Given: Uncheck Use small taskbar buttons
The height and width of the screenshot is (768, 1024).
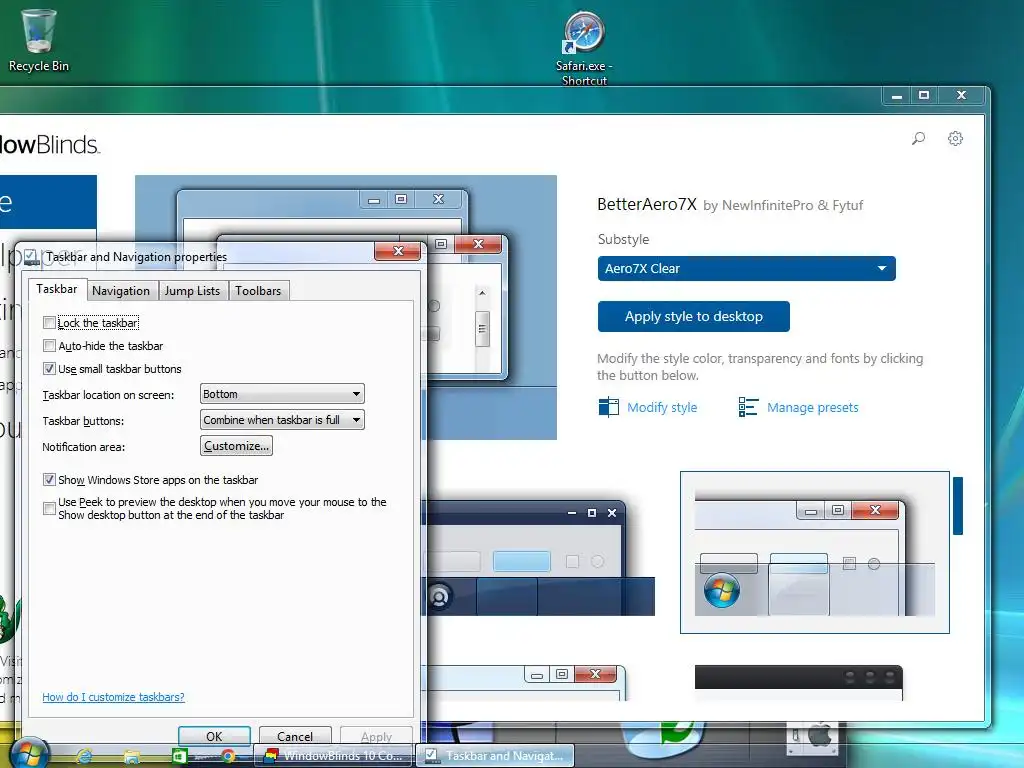Looking at the screenshot, I should coord(49,368).
